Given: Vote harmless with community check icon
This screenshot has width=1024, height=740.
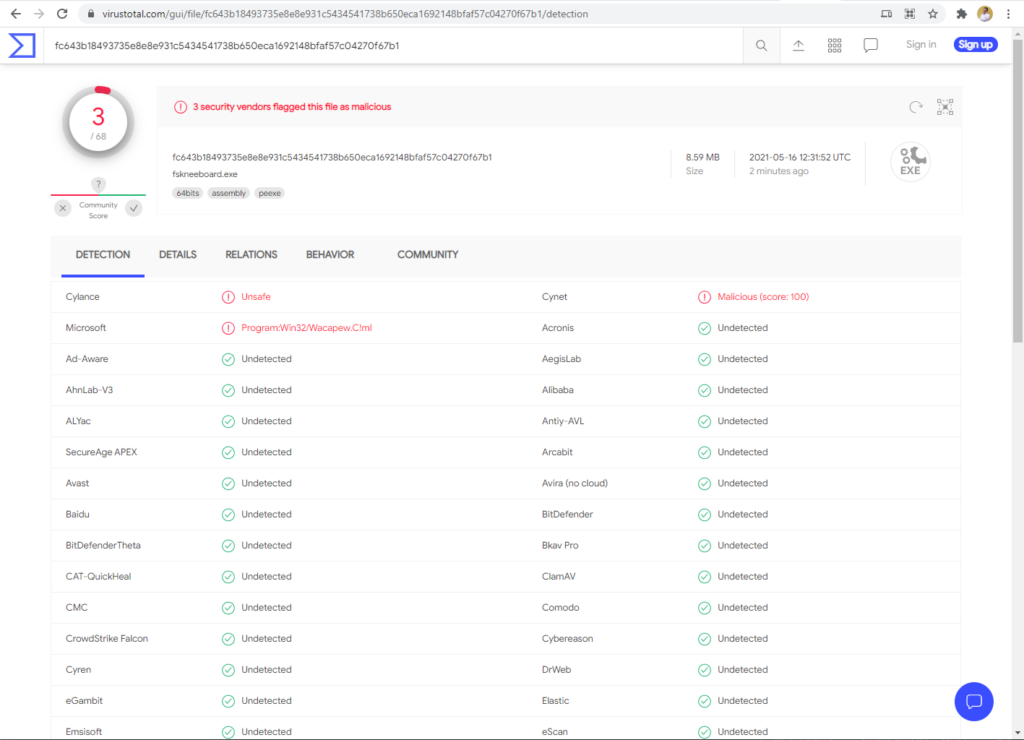Looking at the screenshot, I should (134, 208).
